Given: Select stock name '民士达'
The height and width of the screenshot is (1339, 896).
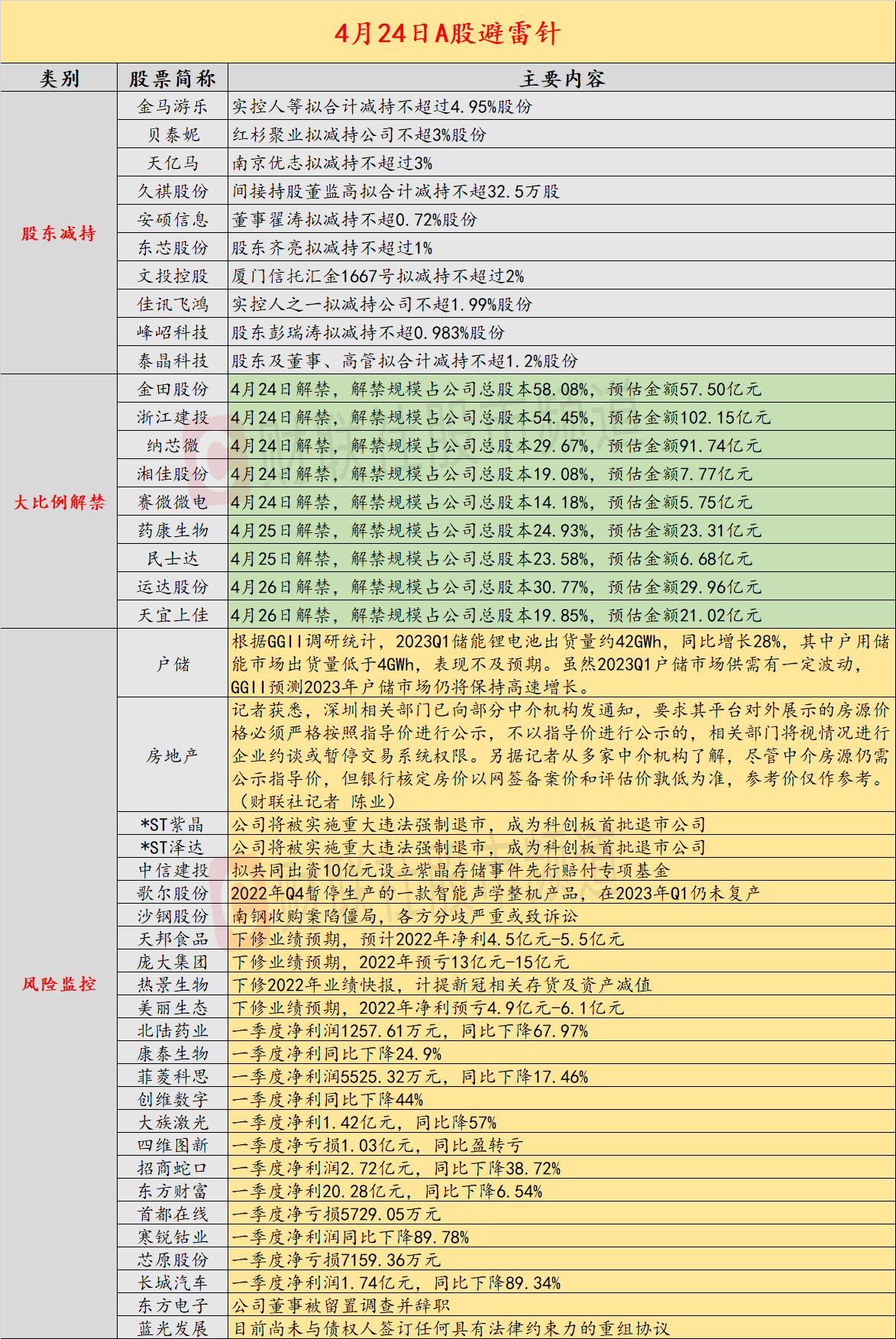Looking at the screenshot, I should pyautogui.click(x=173, y=558).
